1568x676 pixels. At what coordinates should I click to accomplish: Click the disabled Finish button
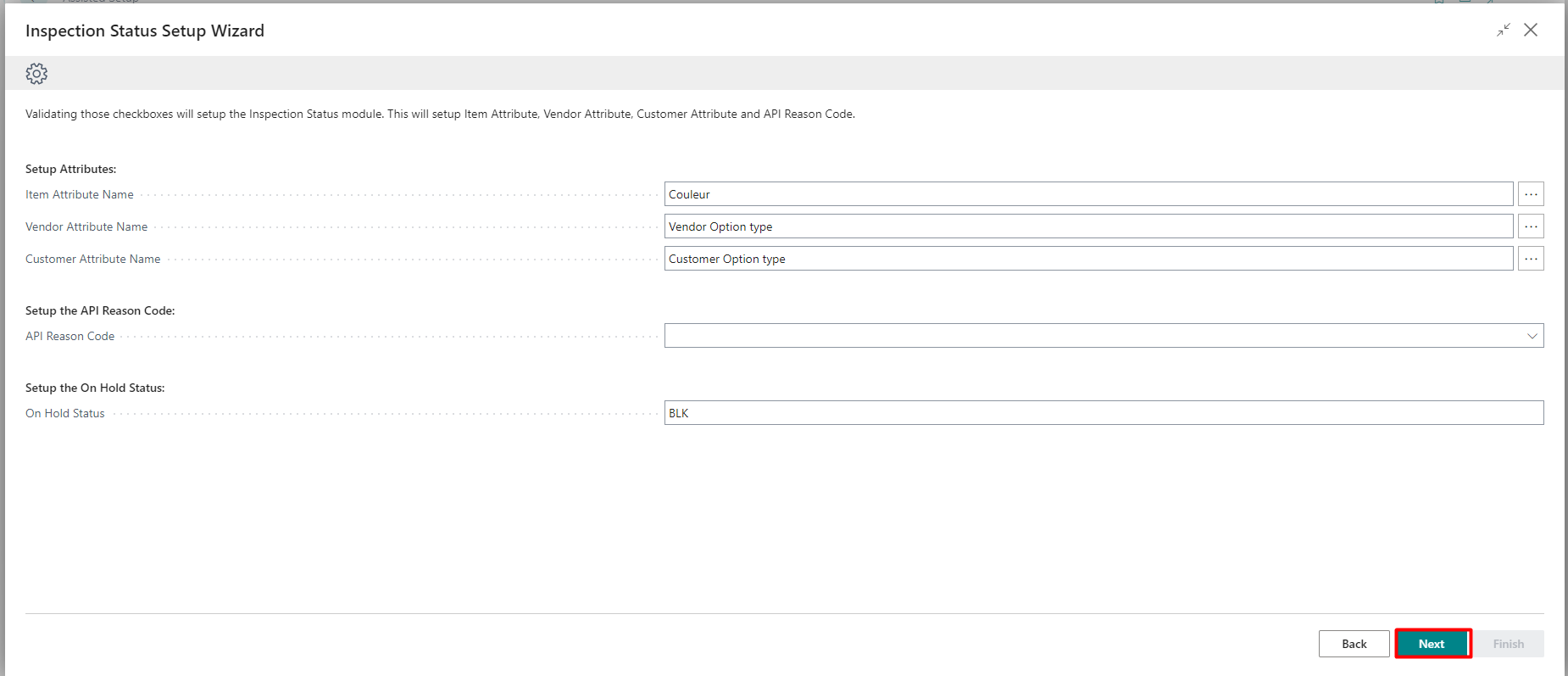click(x=1509, y=644)
